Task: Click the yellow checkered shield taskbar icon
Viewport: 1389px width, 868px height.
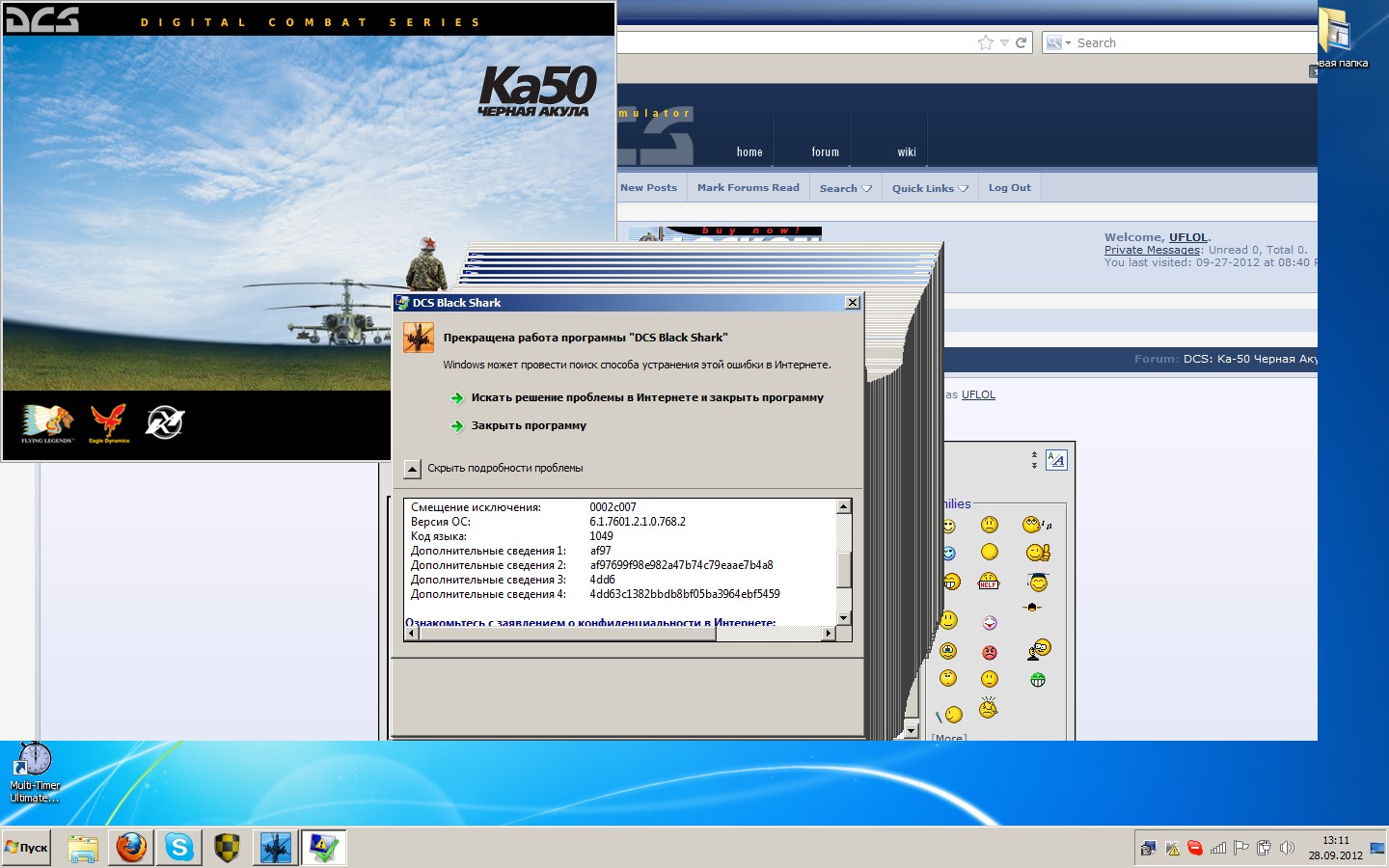Action: [227, 848]
